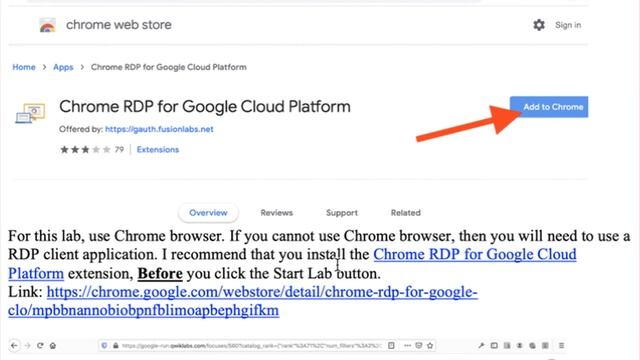Switch to the Reviews tab
Image resolution: width=640 pixels, height=360 pixels.
point(277,213)
